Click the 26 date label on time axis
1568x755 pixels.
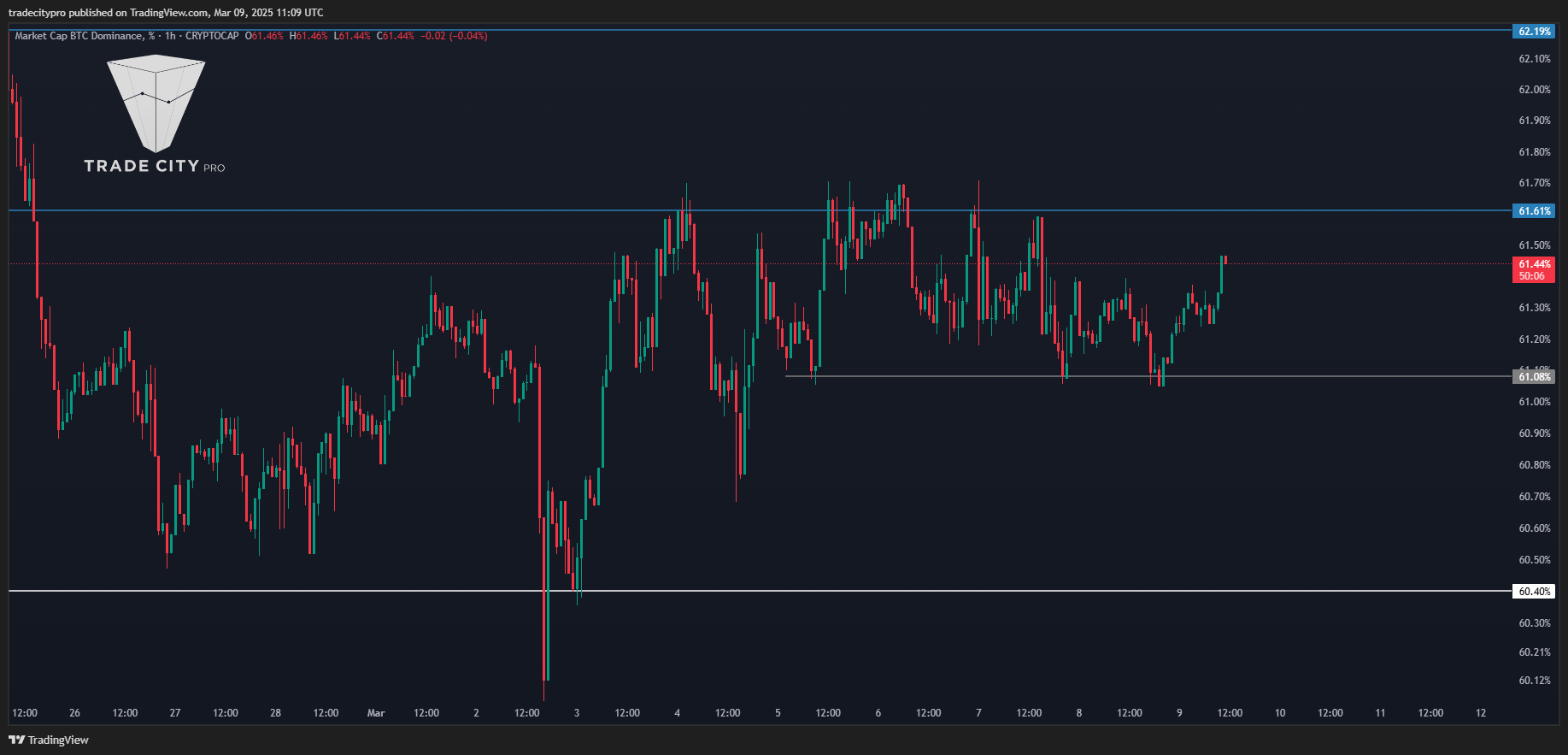(74, 713)
